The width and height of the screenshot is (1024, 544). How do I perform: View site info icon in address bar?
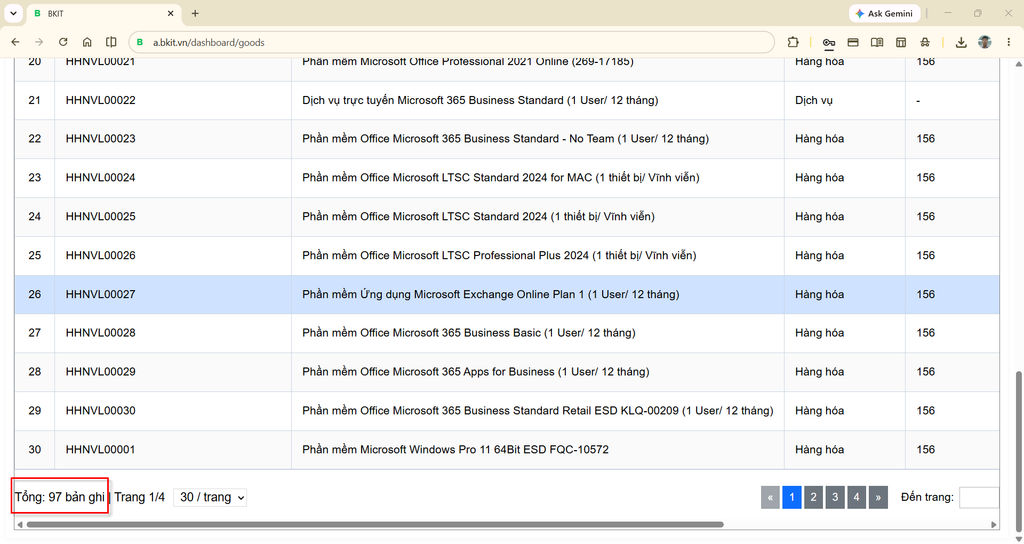(x=140, y=42)
